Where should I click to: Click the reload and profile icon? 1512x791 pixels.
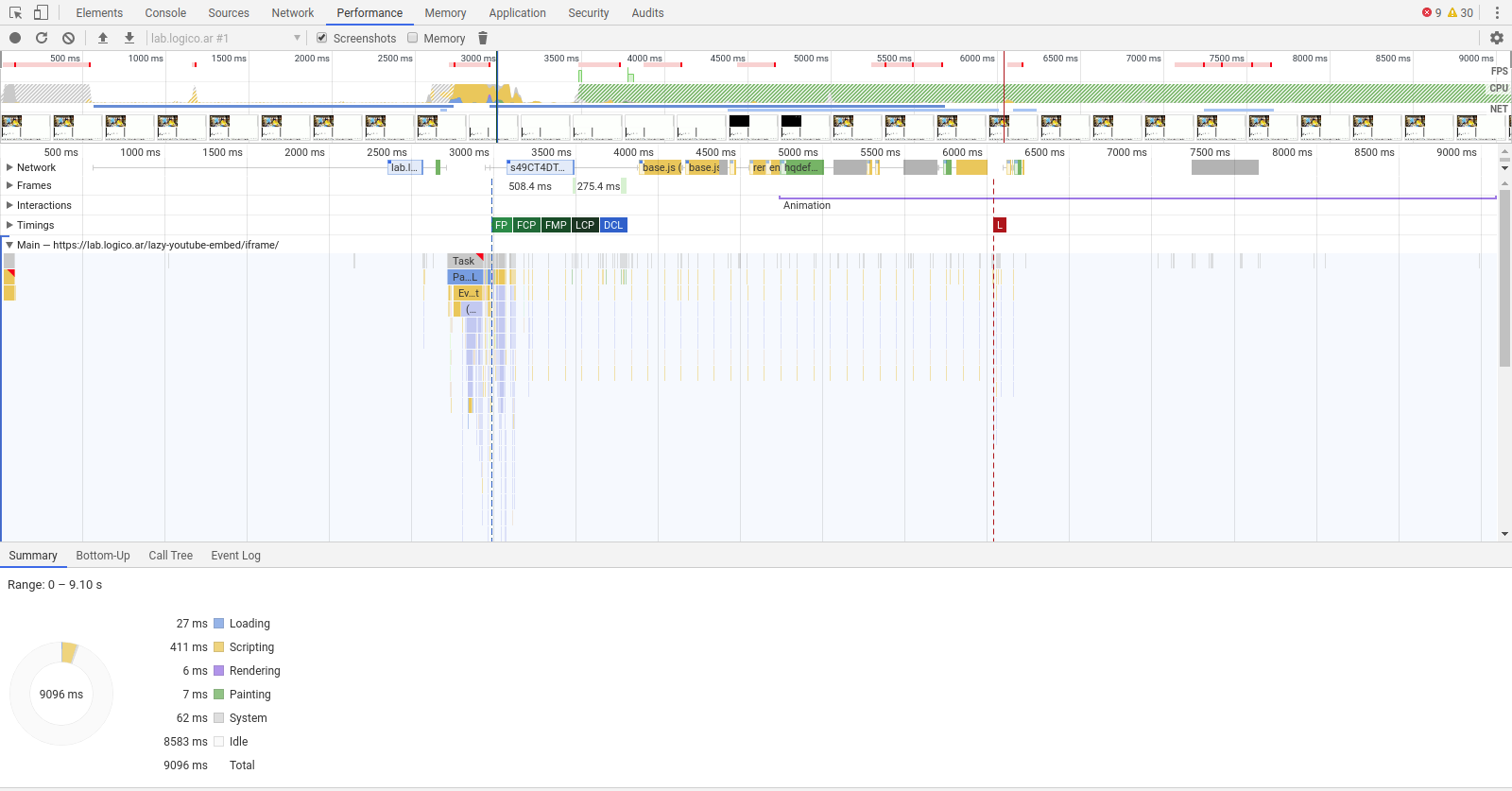(42, 38)
